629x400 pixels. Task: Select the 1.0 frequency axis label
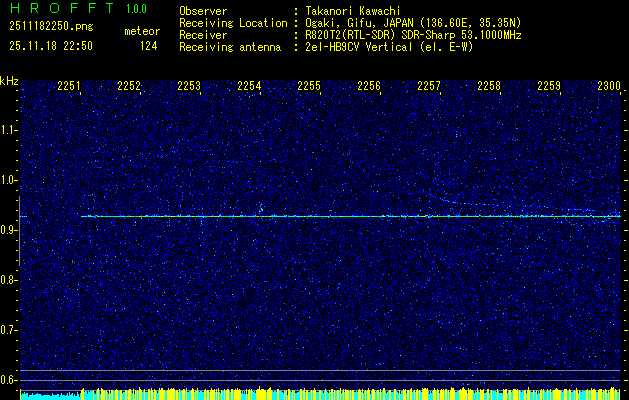click(x=9, y=180)
